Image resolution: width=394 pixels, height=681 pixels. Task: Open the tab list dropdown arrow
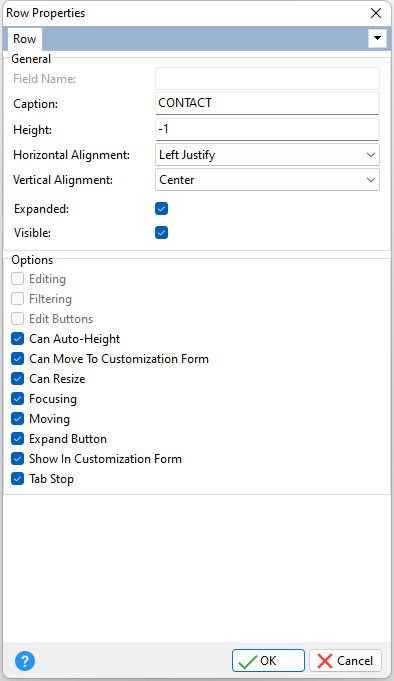point(377,38)
